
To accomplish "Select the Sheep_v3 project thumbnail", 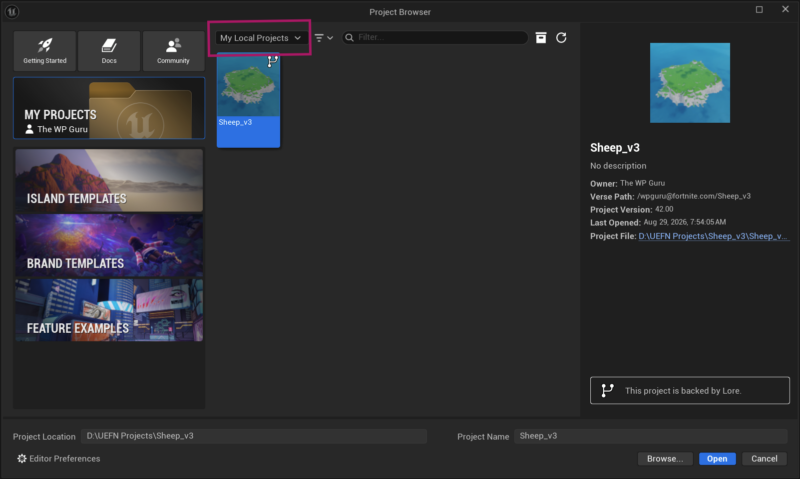I will 248,85.
